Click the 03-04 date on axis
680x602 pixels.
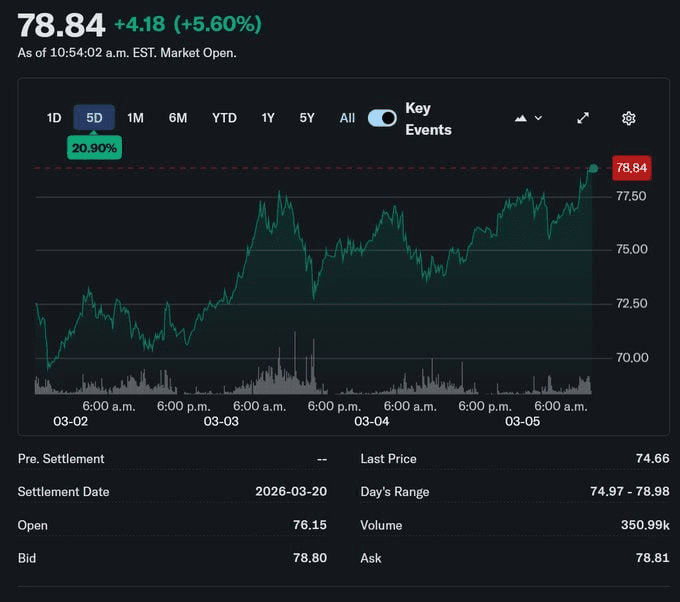coord(372,422)
